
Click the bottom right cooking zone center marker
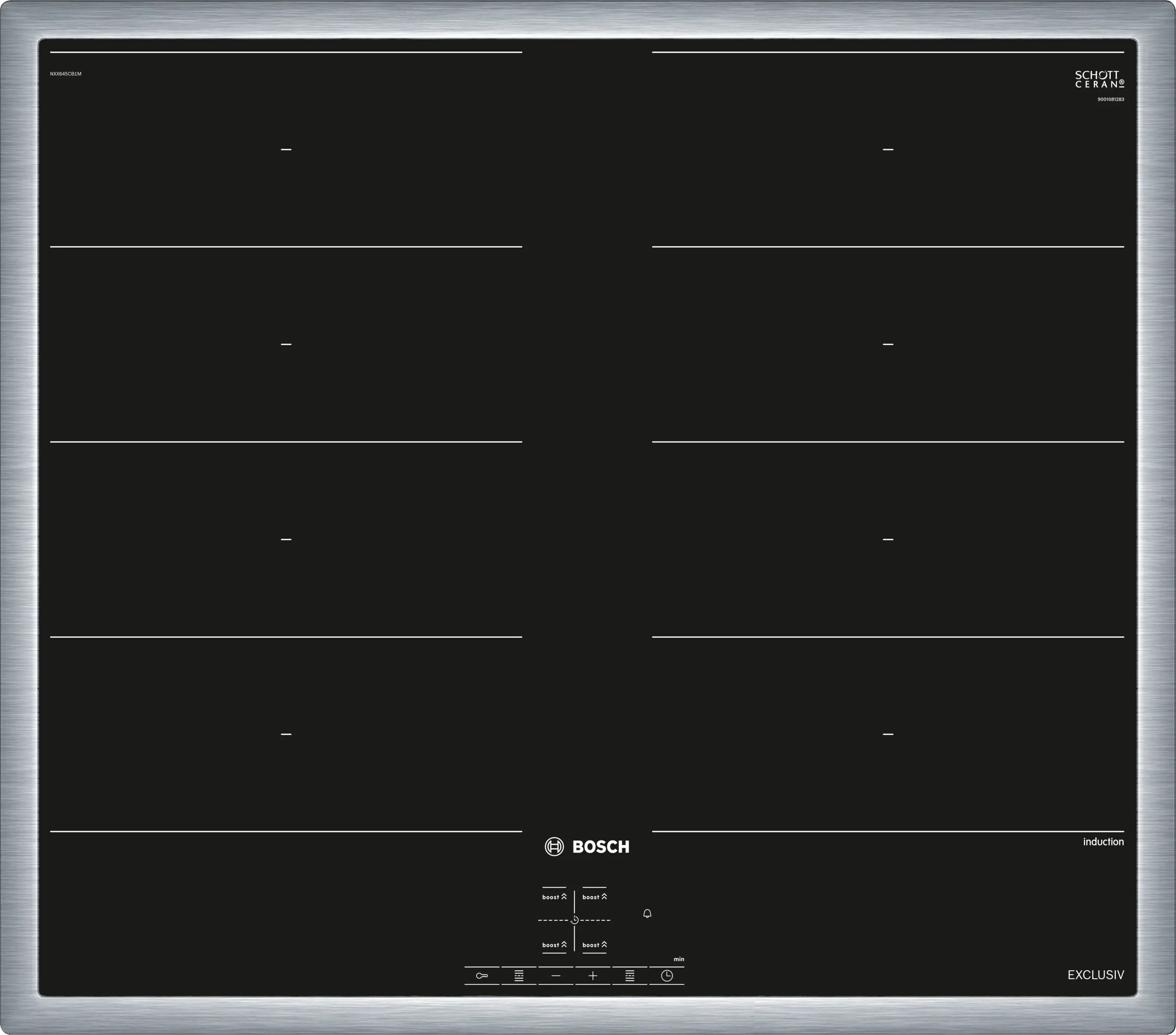[x=888, y=734]
